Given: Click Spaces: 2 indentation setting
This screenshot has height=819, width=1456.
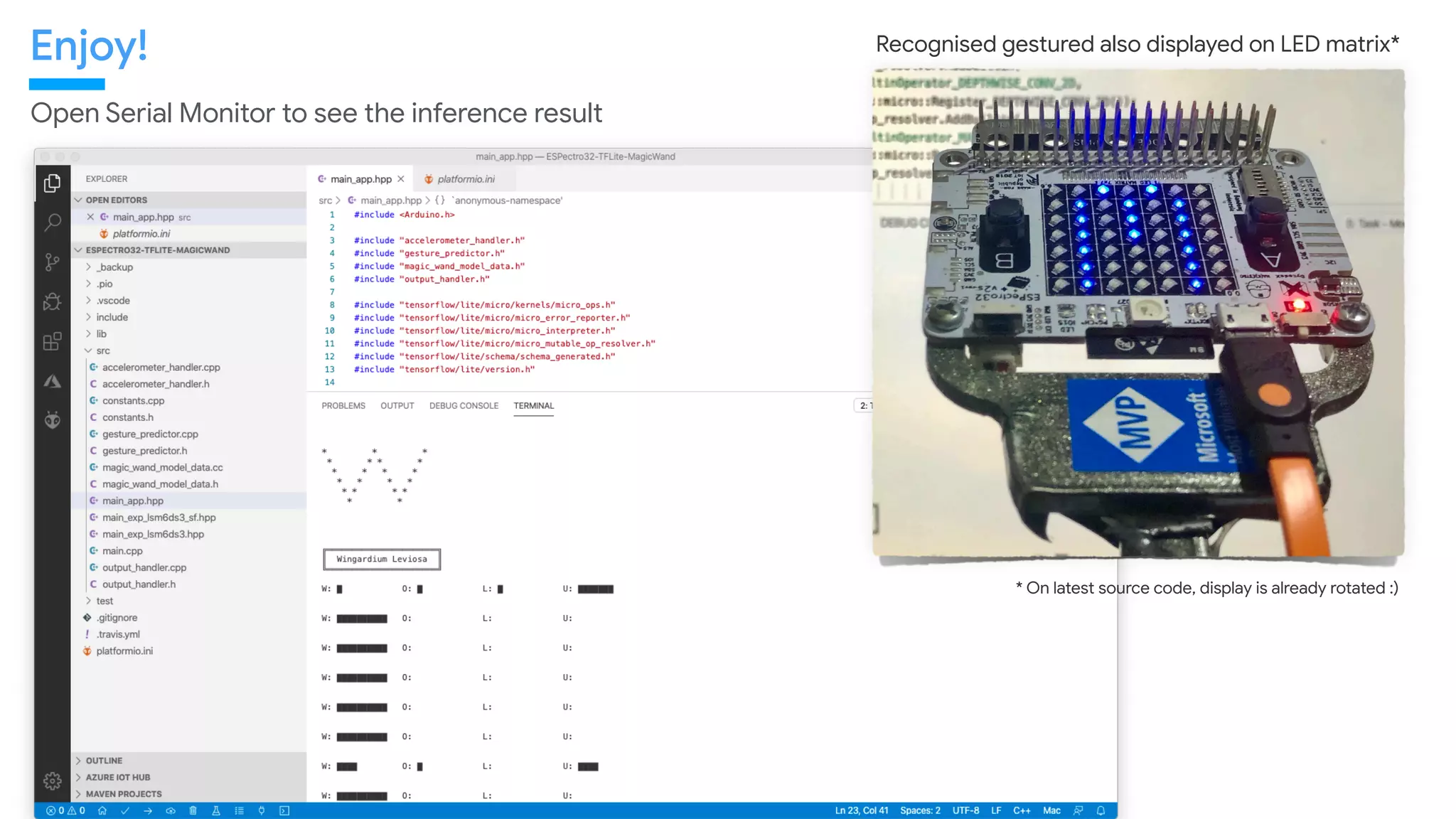Looking at the screenshot, I should [920, 810].
